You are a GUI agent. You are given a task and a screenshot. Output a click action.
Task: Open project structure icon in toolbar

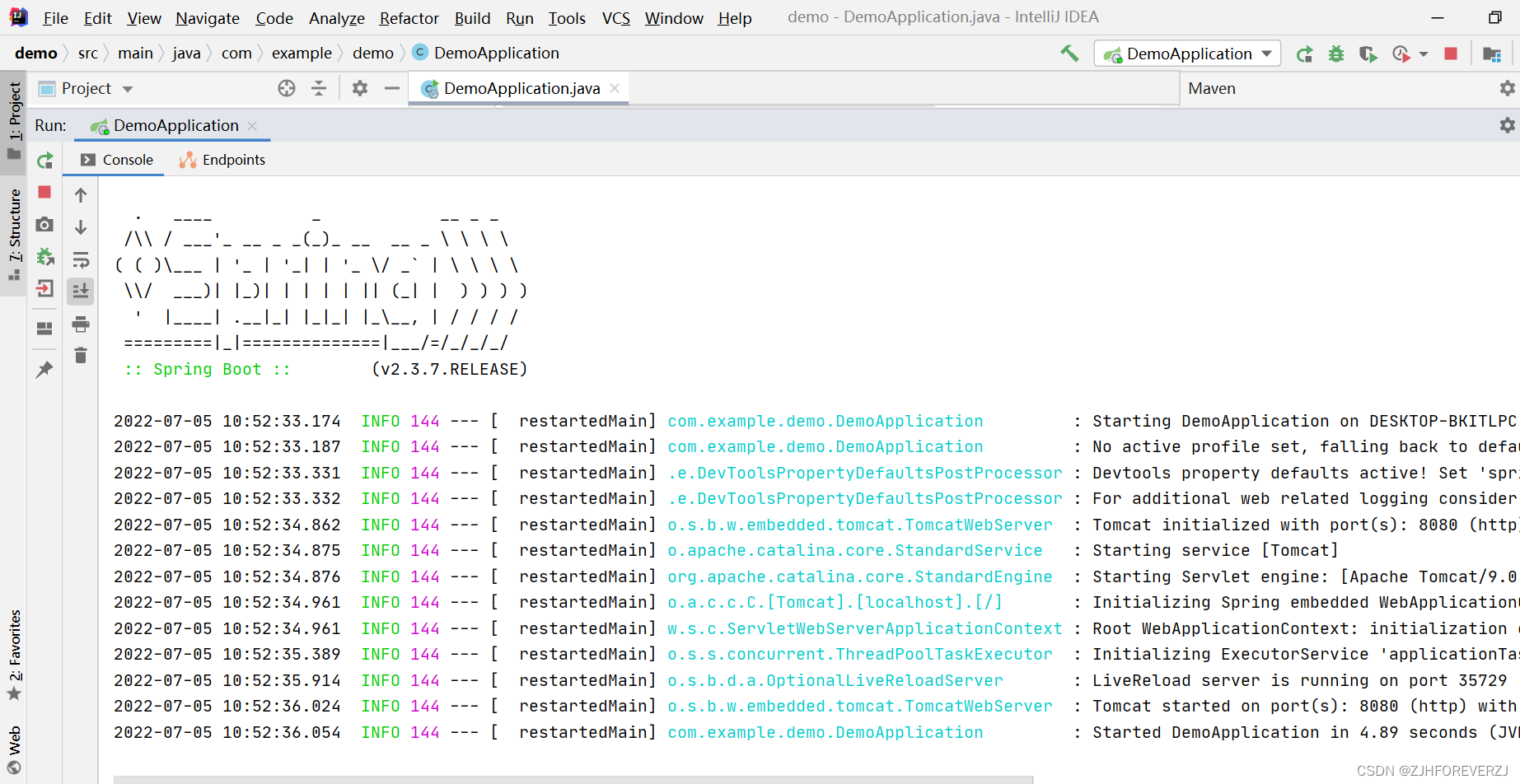1491,54
